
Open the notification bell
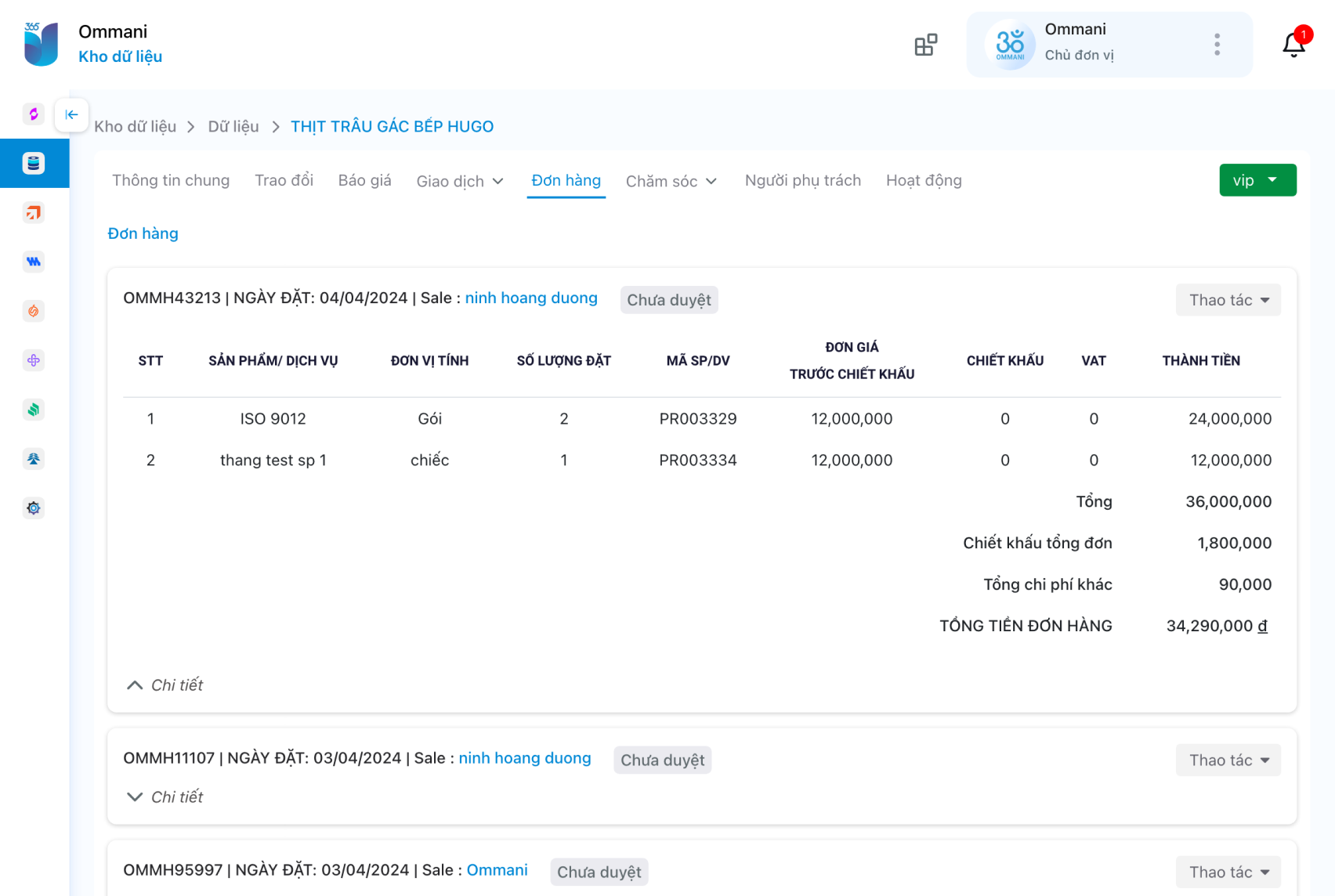[1293, 45]
